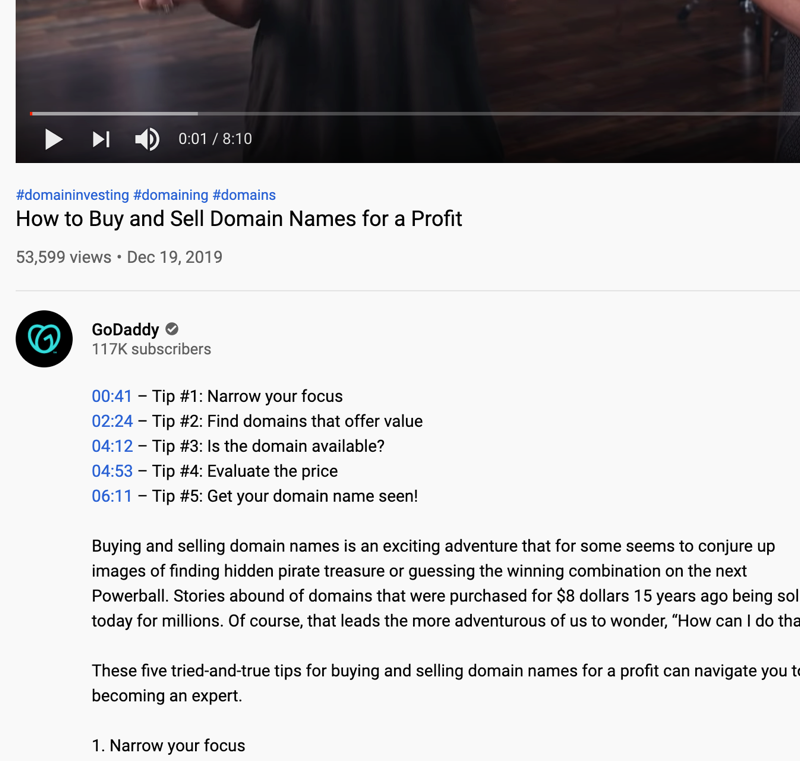Open the #domains hashtag
This screenshot has width=800, height=761.
tap(244, 195)
